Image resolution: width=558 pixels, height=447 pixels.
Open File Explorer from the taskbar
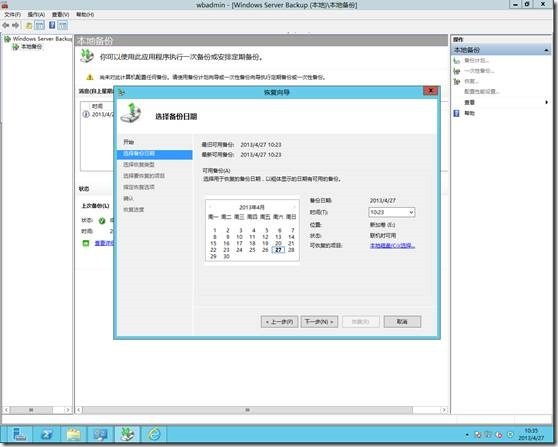tap(74, 435)
